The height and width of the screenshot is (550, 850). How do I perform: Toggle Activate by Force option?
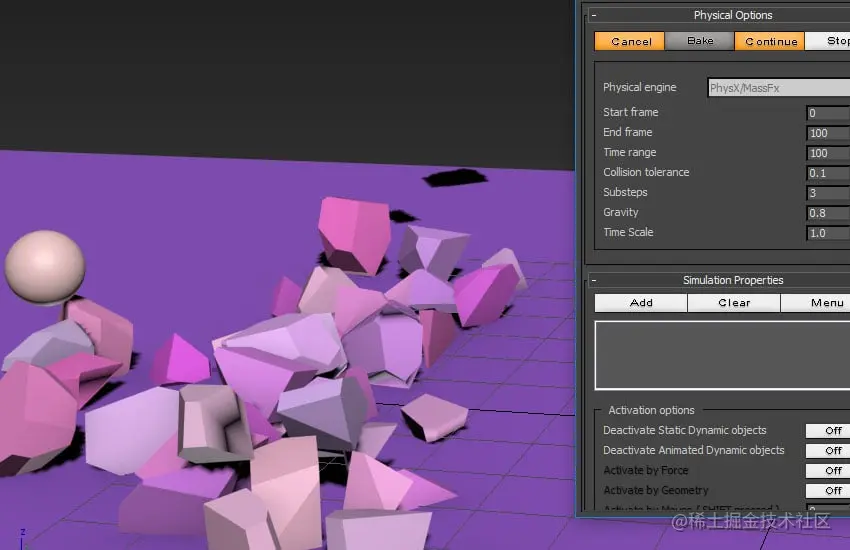pyautogui.click(x=828, y=470)
